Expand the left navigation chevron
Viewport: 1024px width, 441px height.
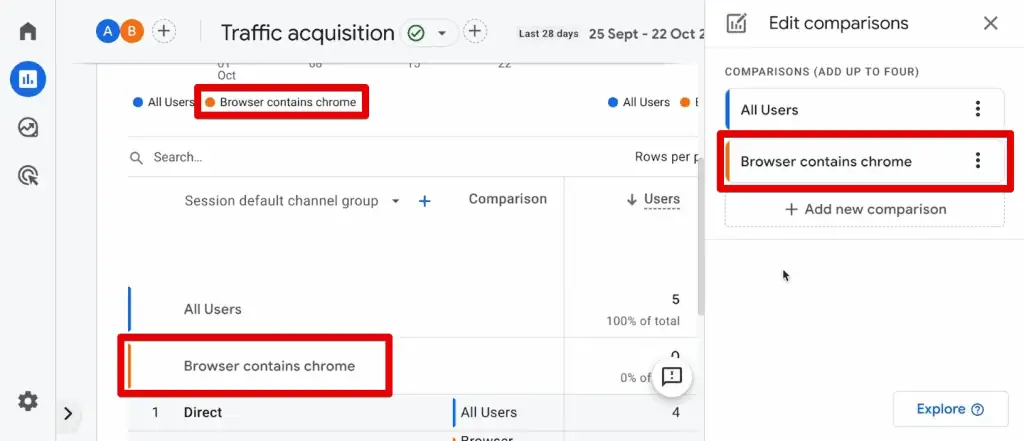[68, 413]
